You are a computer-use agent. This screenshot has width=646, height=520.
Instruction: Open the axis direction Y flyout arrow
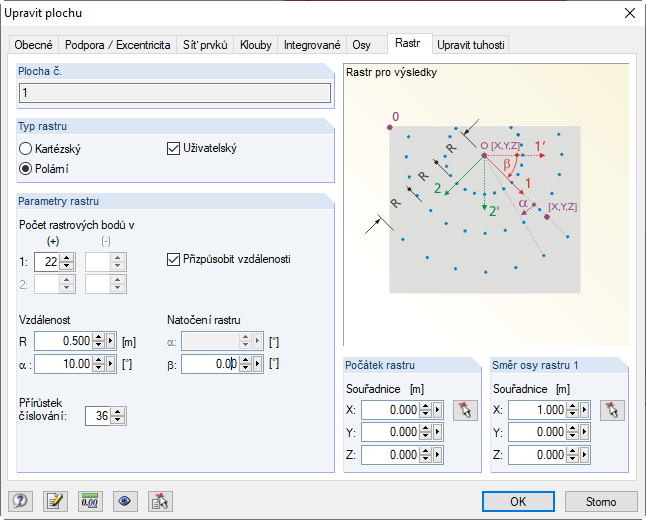click(584, 432)
